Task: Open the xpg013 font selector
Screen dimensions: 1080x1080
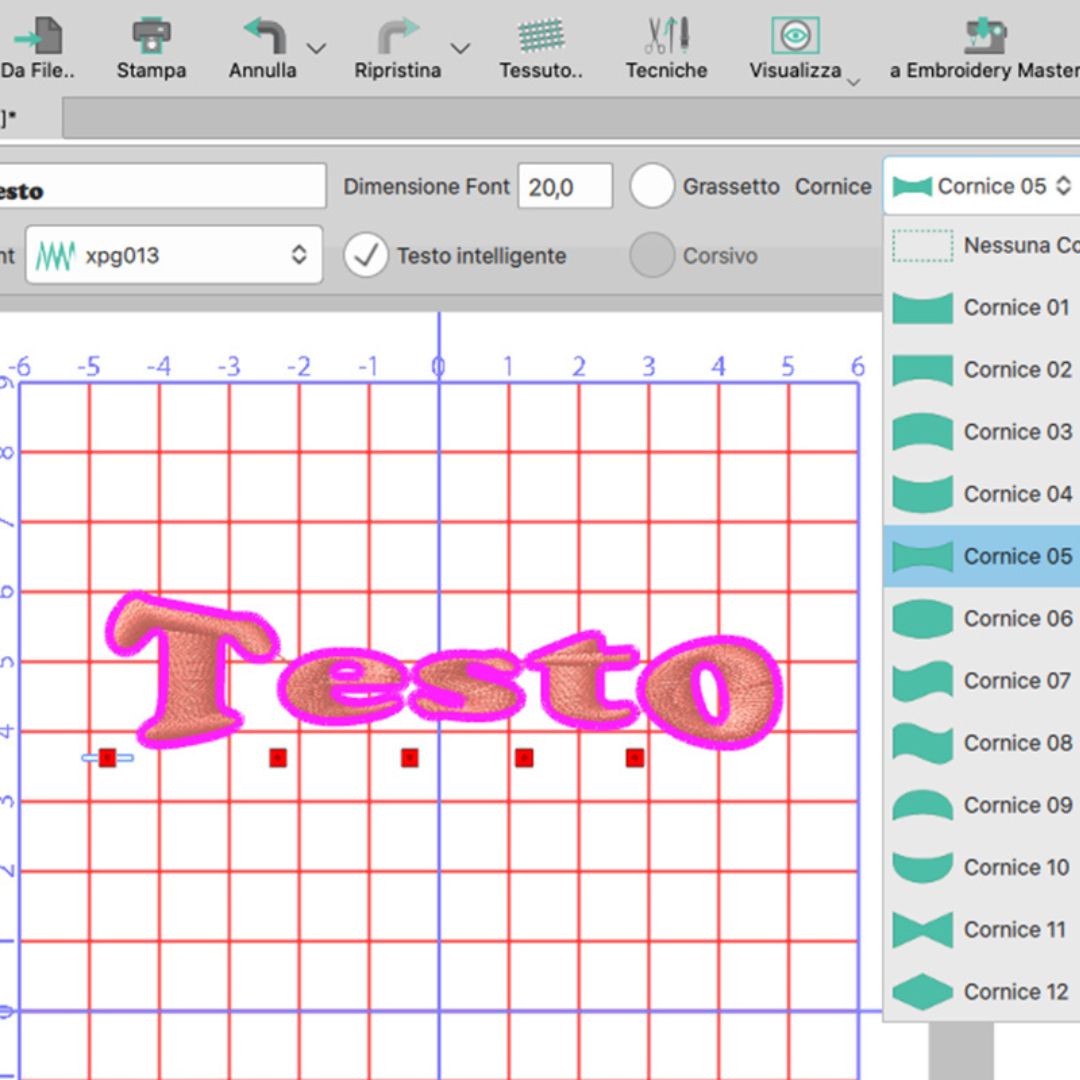Action: point(172,255)
